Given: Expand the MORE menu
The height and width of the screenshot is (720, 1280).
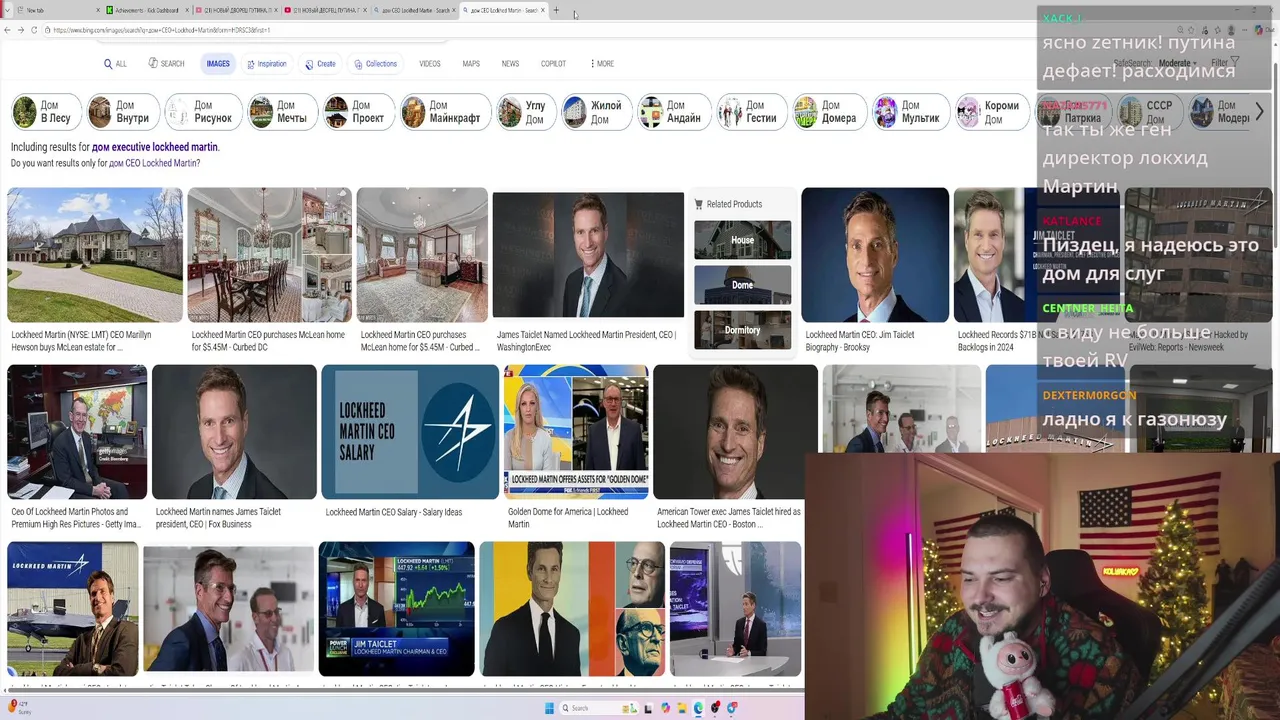Looking at the screenshot, I should pos(602,64).
